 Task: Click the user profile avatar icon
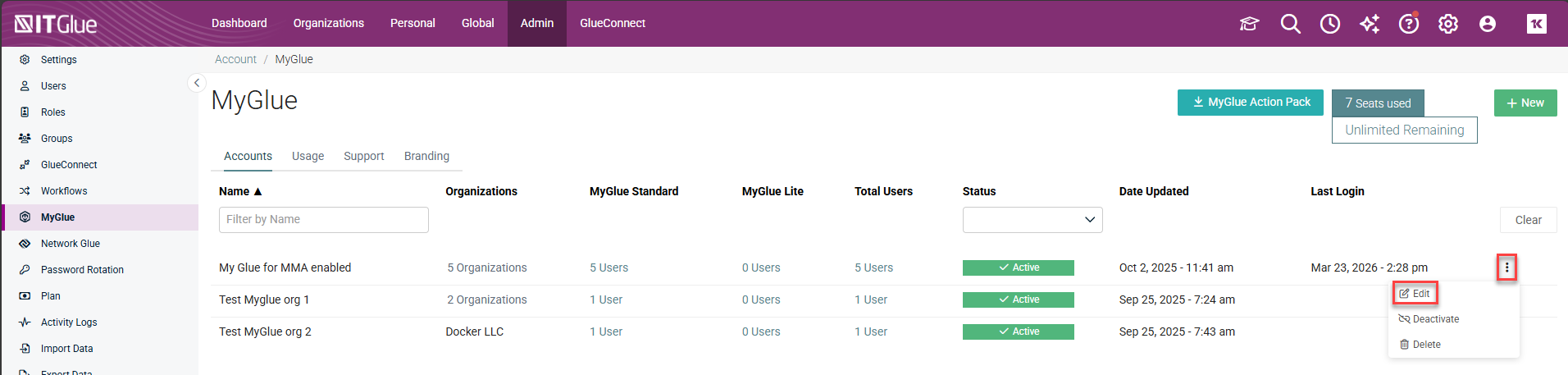click(x=1487, y=24)
